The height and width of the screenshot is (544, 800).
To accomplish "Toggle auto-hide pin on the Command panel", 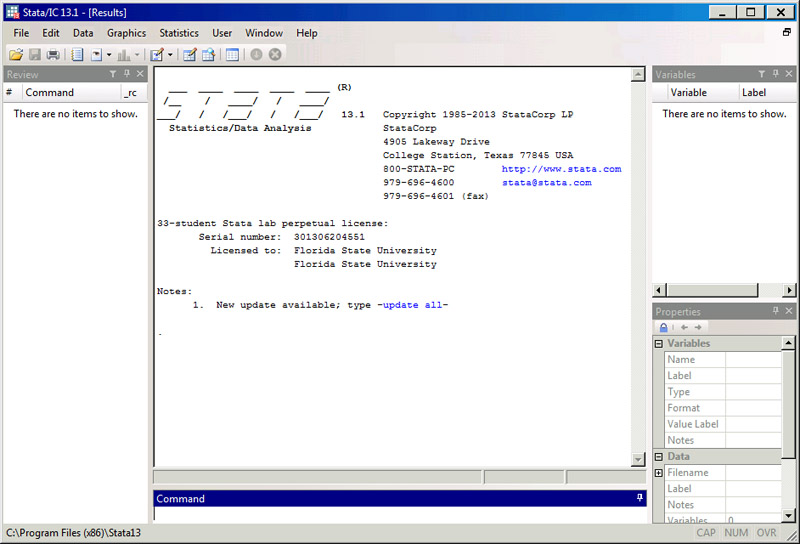I will pos(639,498).
